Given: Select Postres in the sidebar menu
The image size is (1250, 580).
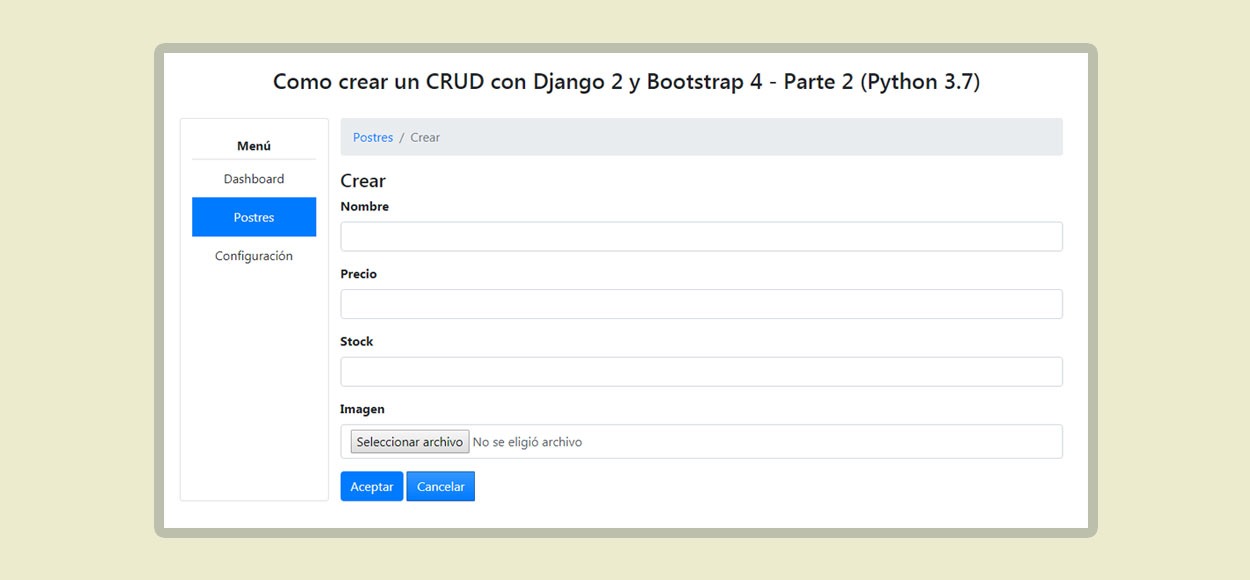Looking at the screenshot, I should [254, 217].
